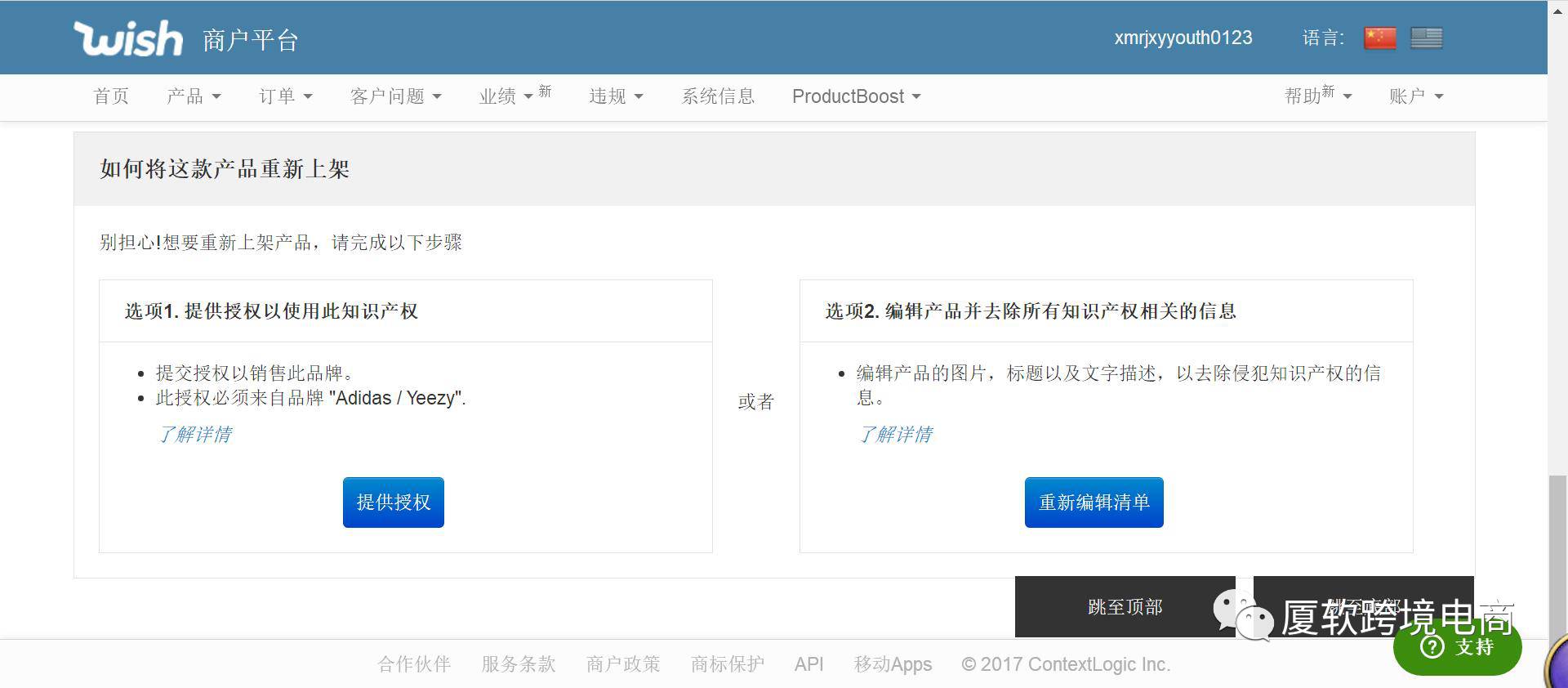Screen dimensions: 1568x688
Task: Go to 系统信息 page
Action: [x=718, y=96]
